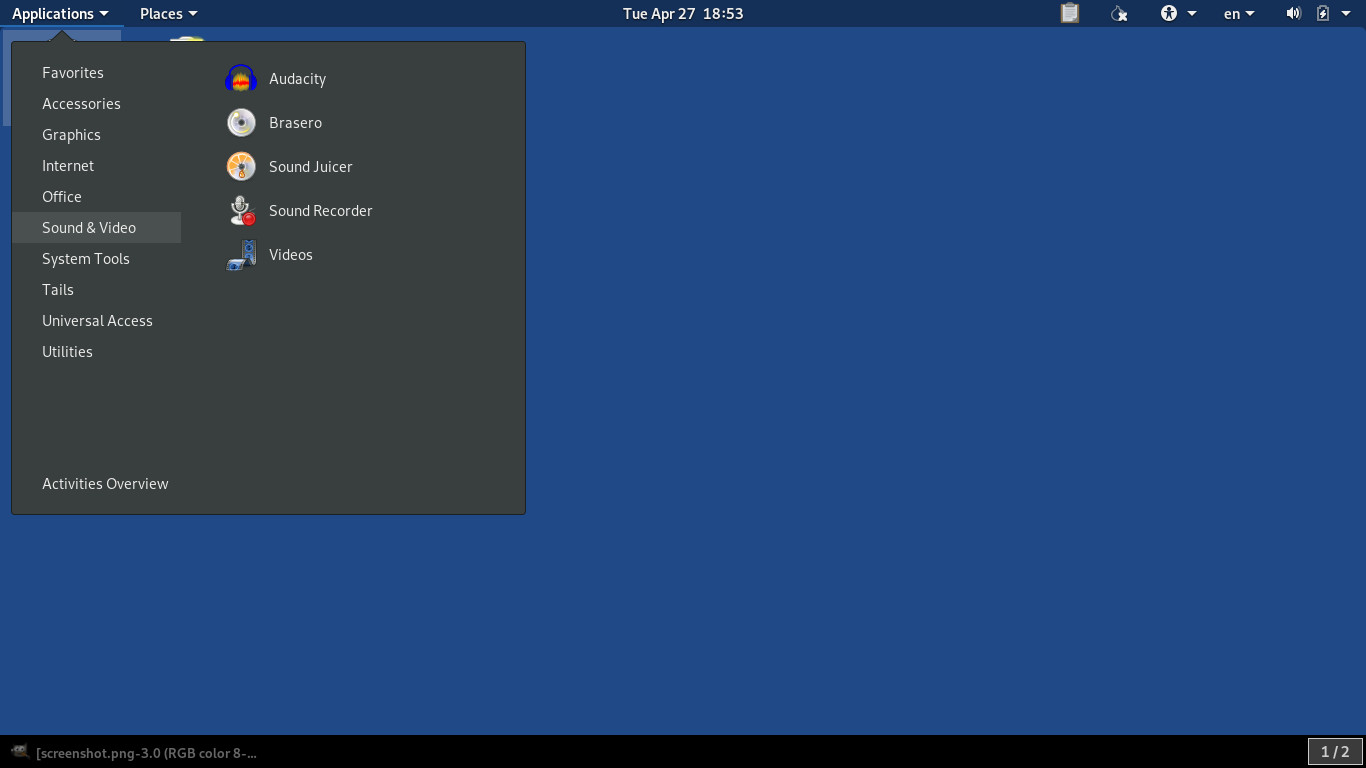Click the Sound Recorder microphone icon
Viewport: 1366px width, 768px height.
point(241,211)
